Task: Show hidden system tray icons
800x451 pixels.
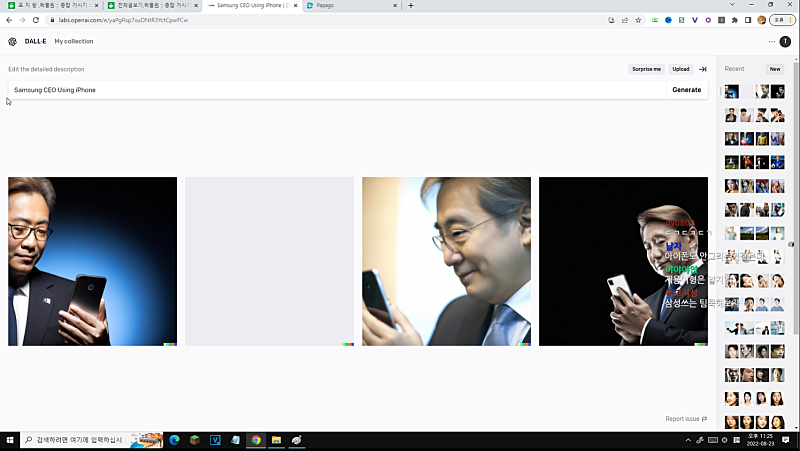Action: click(x=688, y=440)
